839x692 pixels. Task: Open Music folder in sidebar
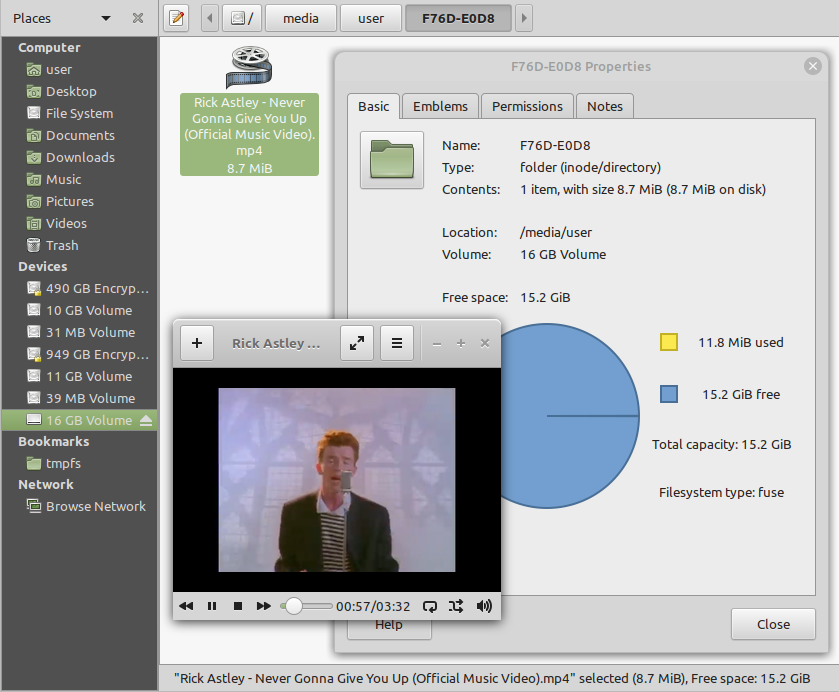pos(79,179)
